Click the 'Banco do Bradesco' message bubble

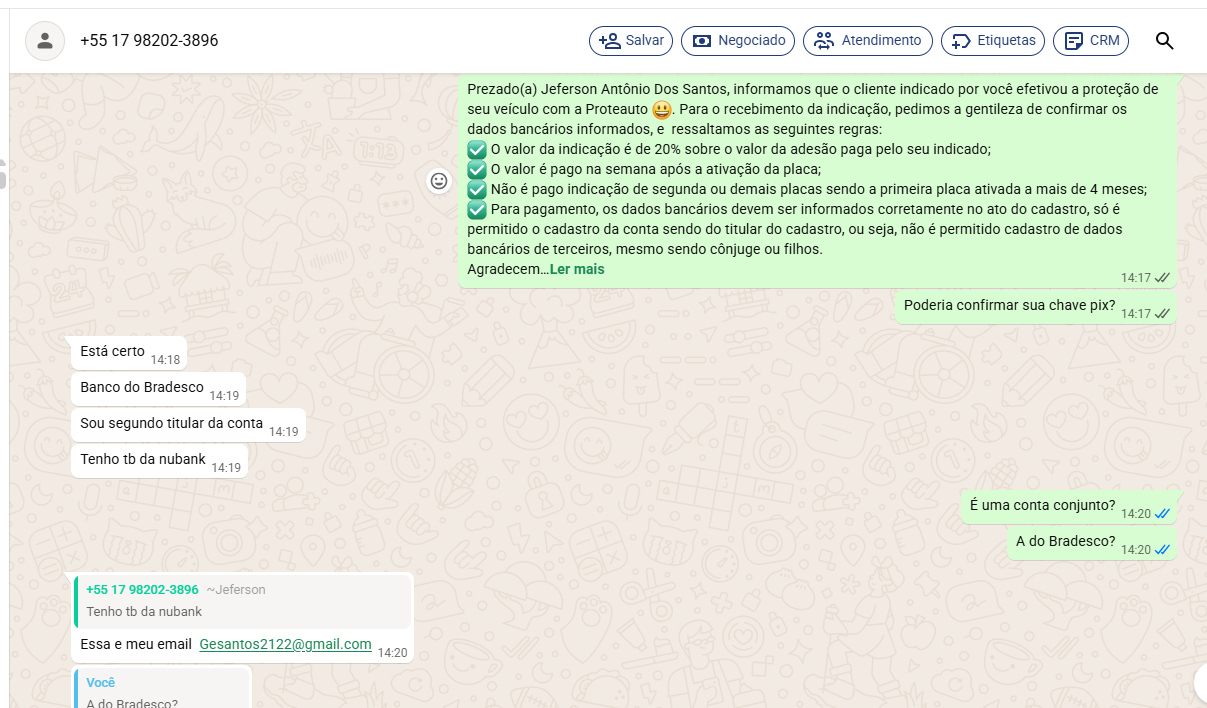[142, 388]
